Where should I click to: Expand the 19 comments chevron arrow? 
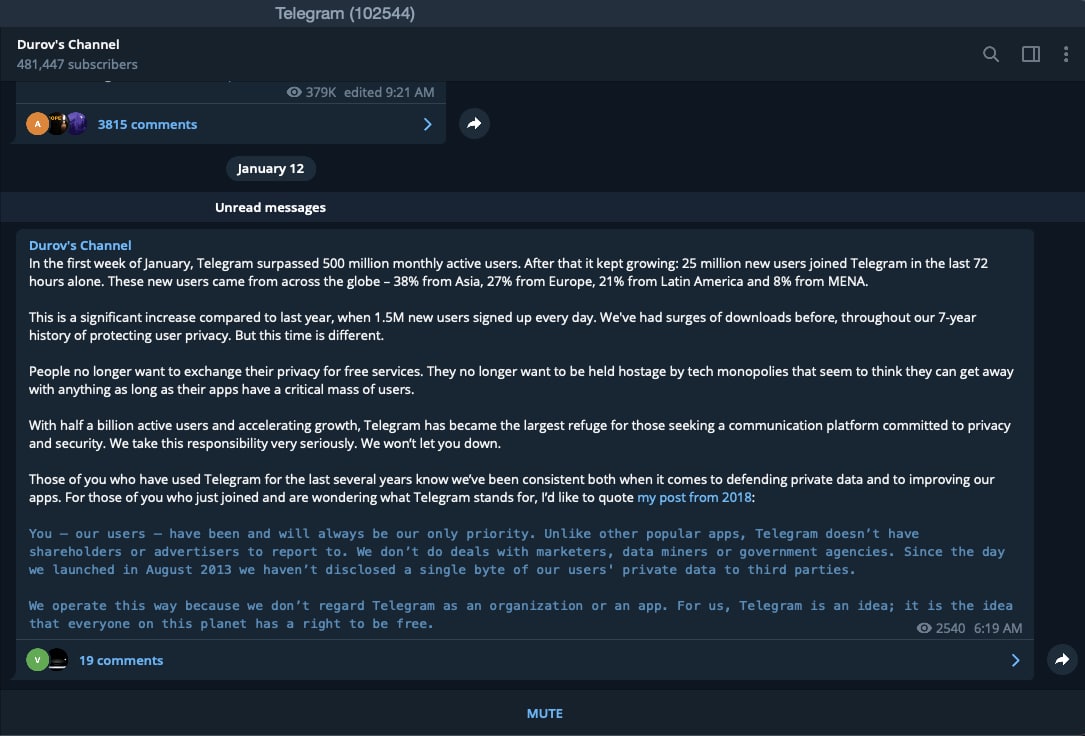click(x=1015, y=661)
